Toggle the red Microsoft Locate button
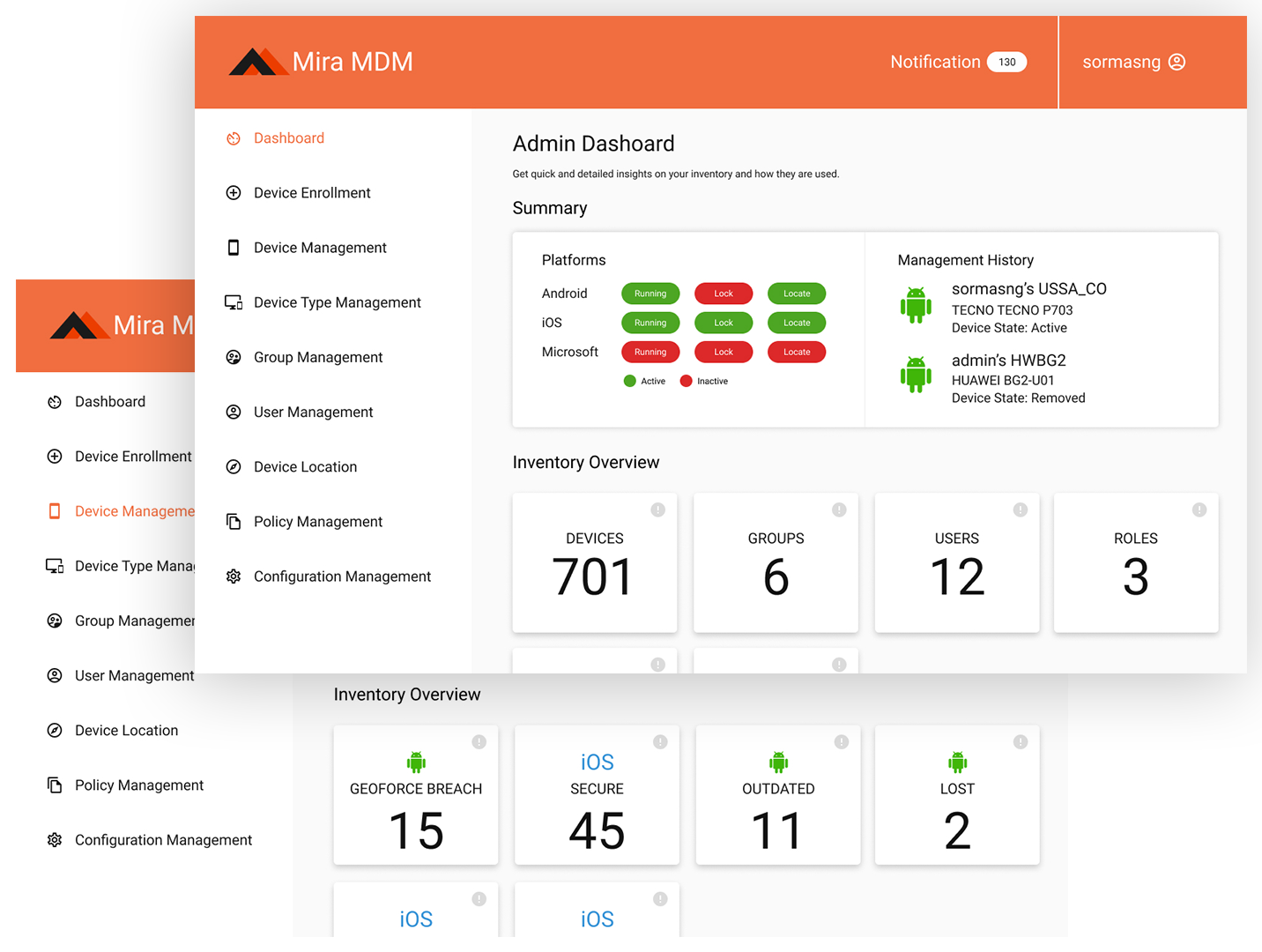Image resolution: width=1262 pixels, height=952 pixels. click(797, 352)
